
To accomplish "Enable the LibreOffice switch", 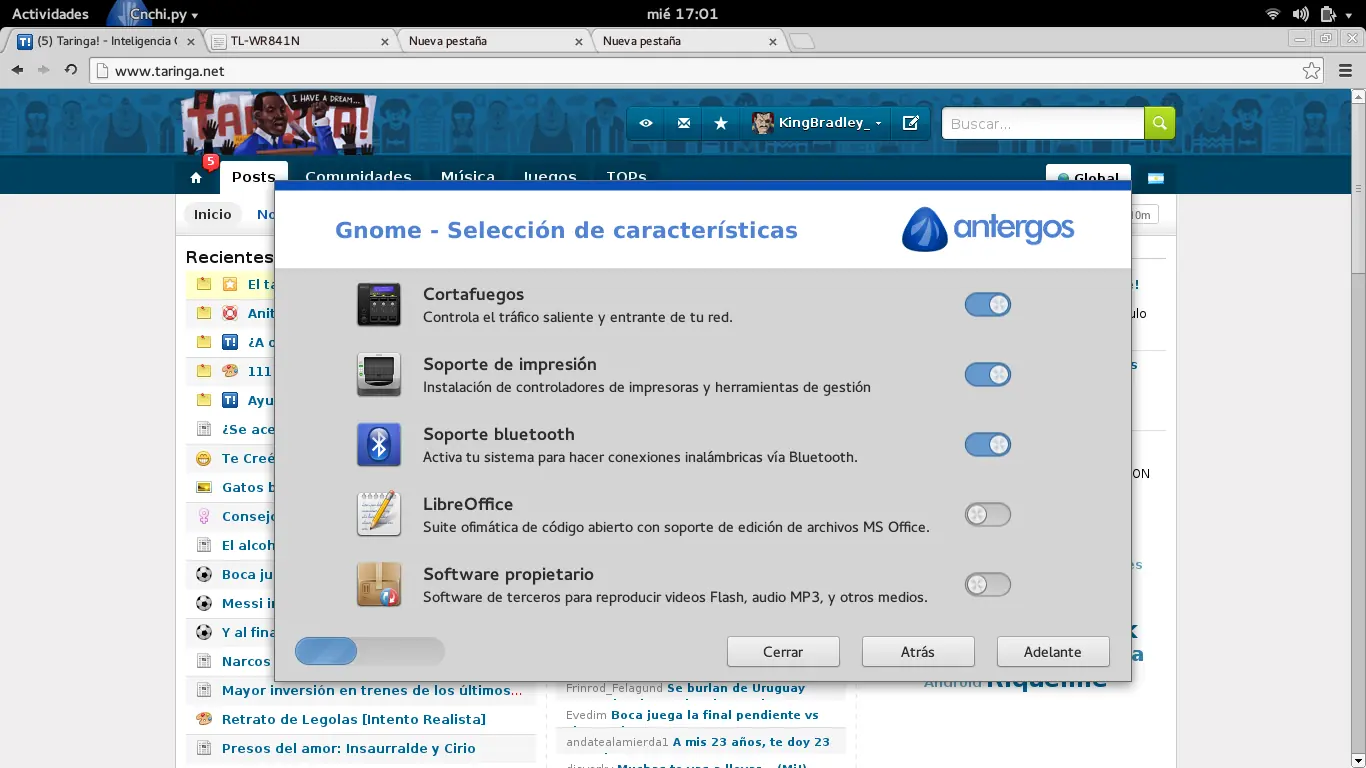I will (988, 514).
